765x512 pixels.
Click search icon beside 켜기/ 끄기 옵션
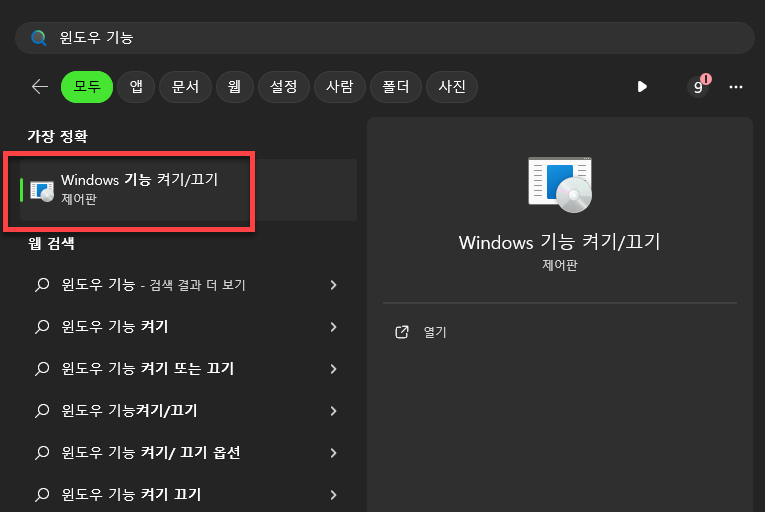coord(42,452)
